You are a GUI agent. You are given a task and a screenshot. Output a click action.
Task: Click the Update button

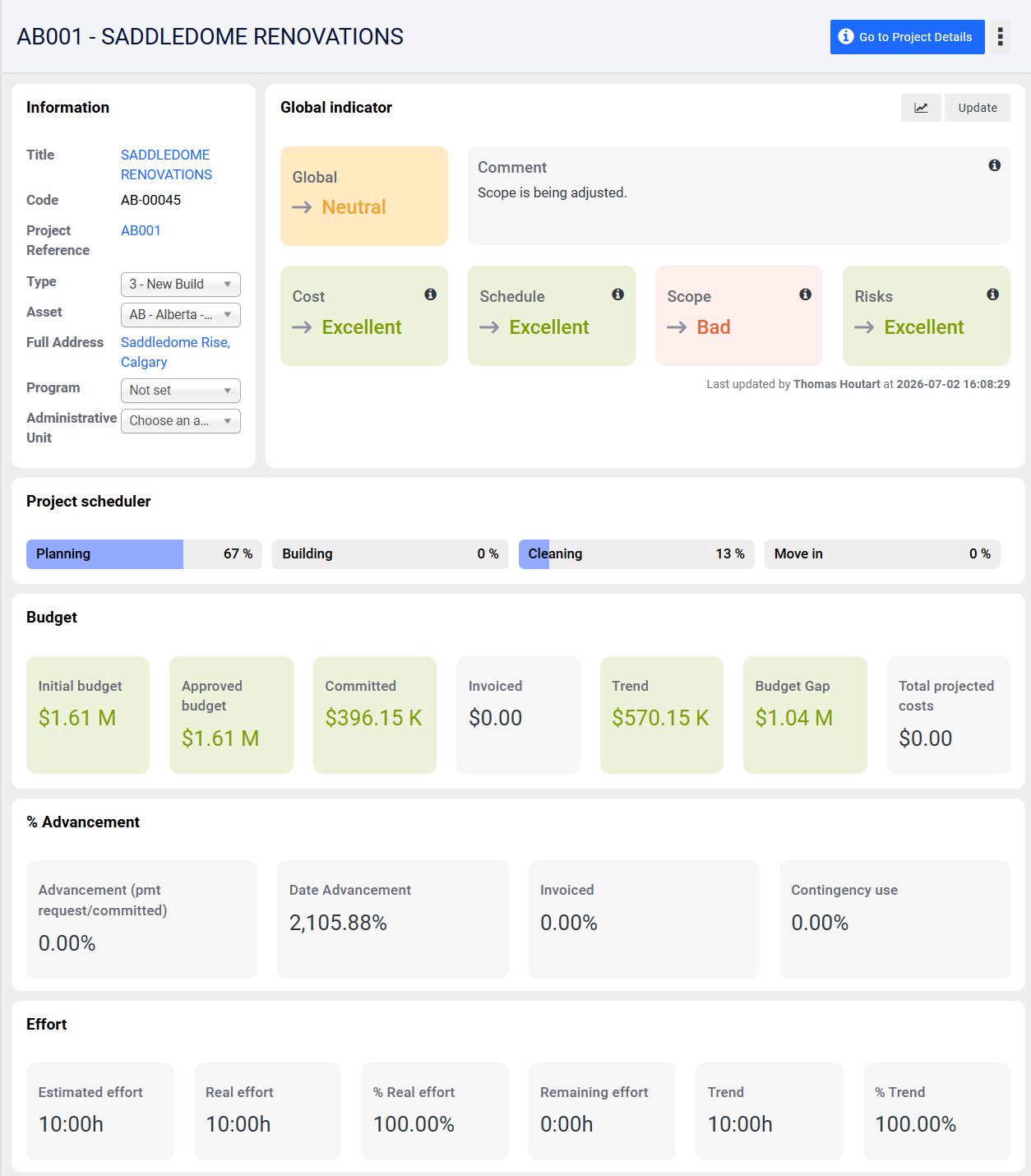pos(978,108)
